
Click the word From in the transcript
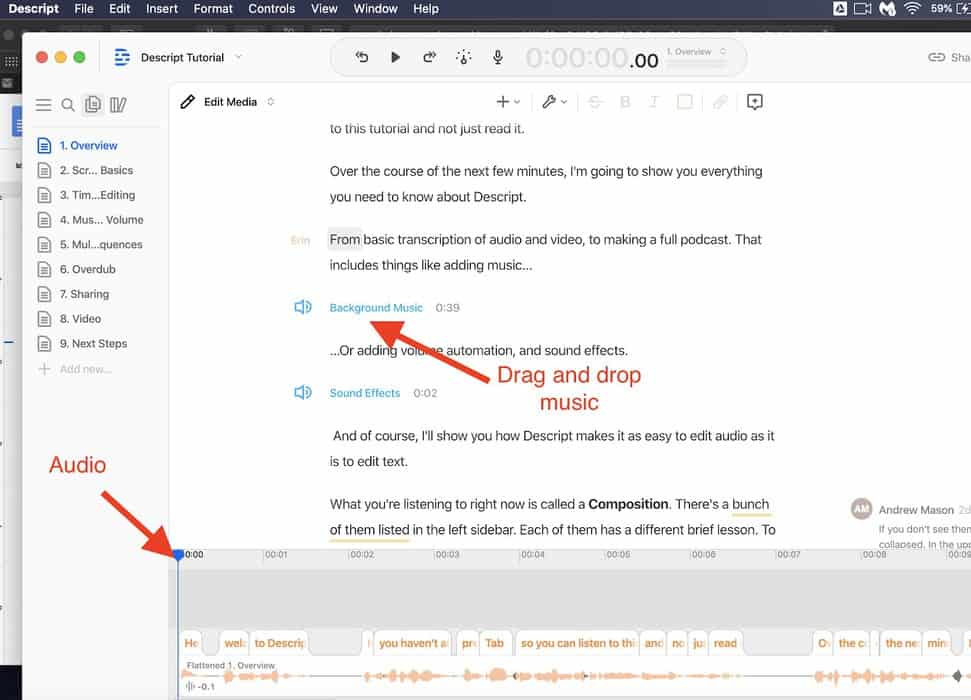[x=344, y=240]
